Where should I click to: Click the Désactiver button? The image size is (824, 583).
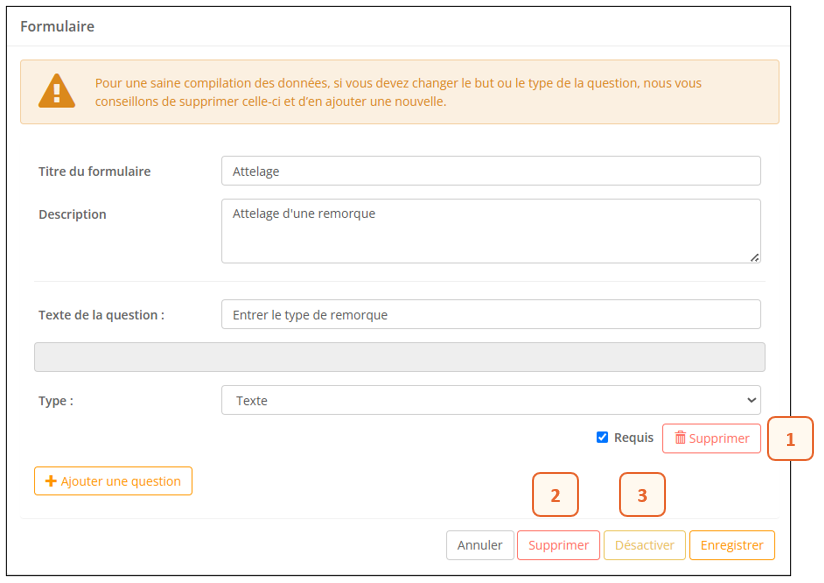click(644, 545)
